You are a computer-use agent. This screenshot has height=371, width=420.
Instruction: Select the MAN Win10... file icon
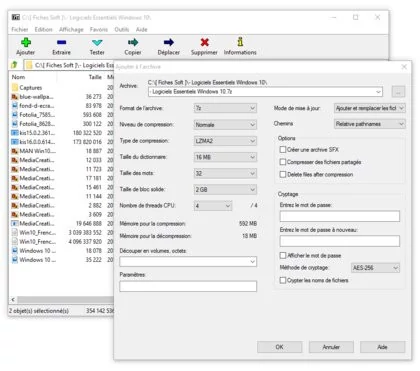(x=15, y=151)
